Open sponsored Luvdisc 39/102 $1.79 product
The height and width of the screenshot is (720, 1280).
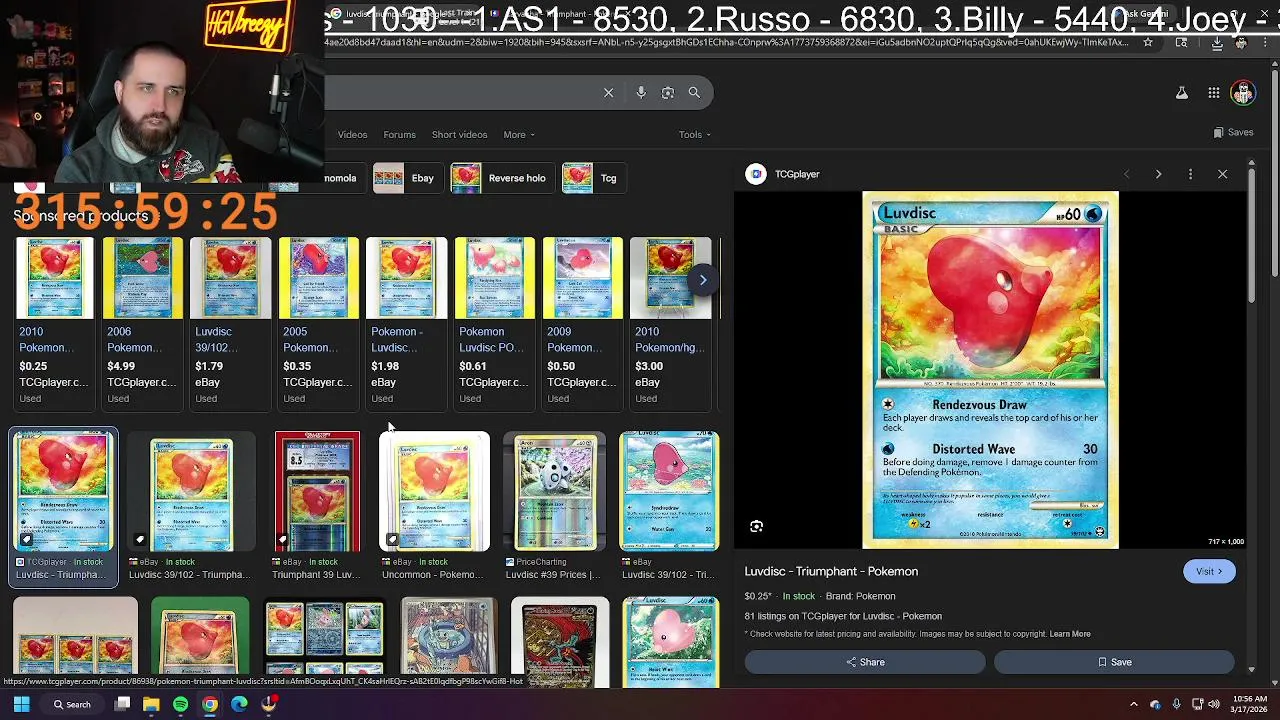(230, 322)
